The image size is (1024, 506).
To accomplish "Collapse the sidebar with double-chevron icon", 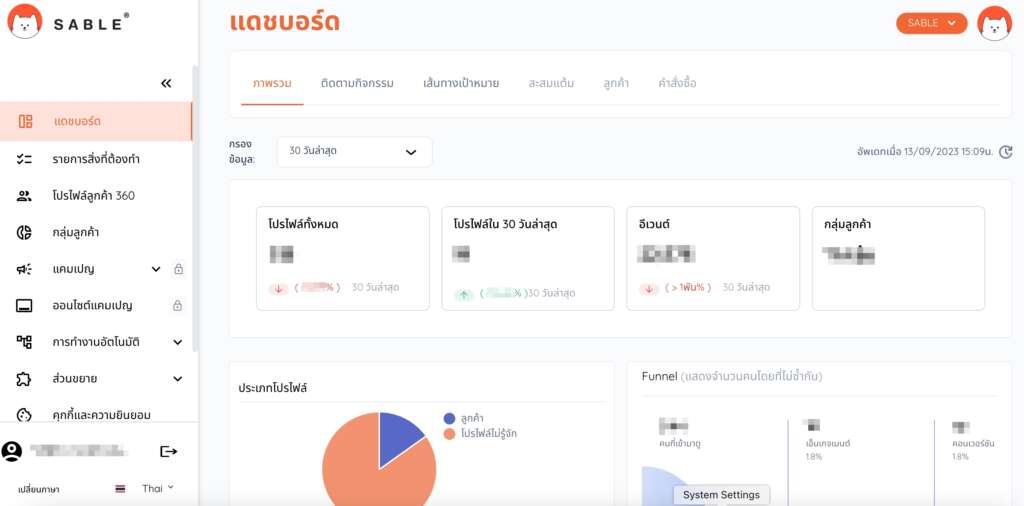I will [x=166, y=84].
